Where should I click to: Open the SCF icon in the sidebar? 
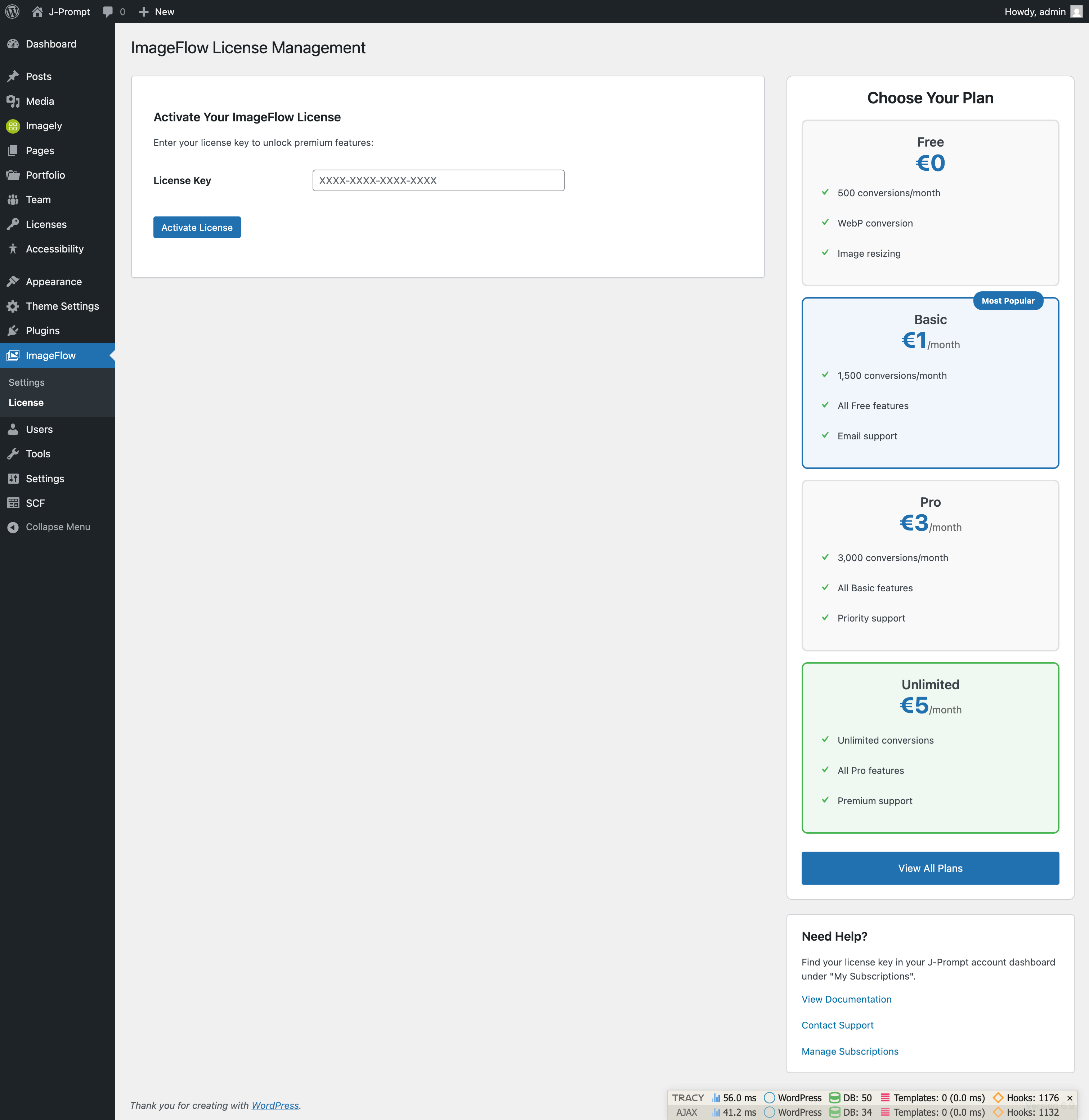point(14,503)
